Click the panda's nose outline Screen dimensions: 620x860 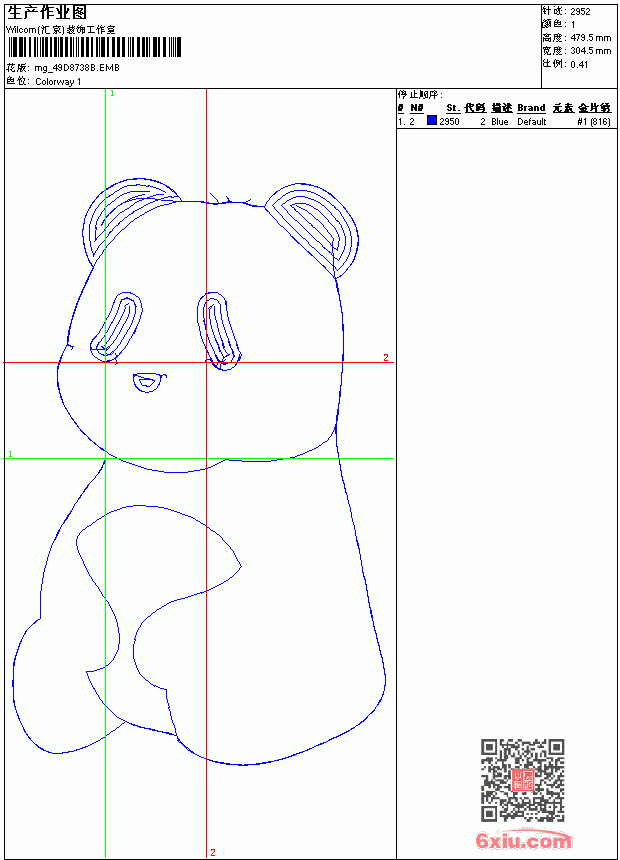(x=149, y=382)
